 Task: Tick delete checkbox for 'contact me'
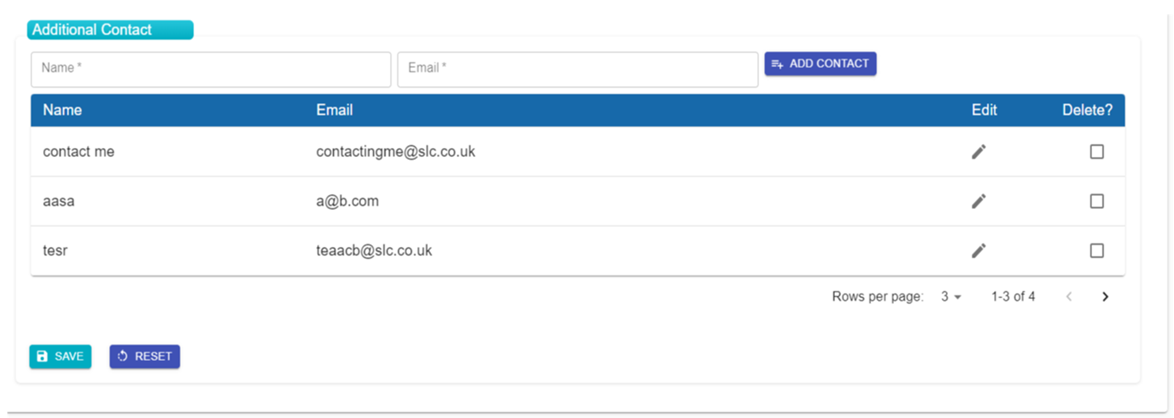coord(1097,152)
